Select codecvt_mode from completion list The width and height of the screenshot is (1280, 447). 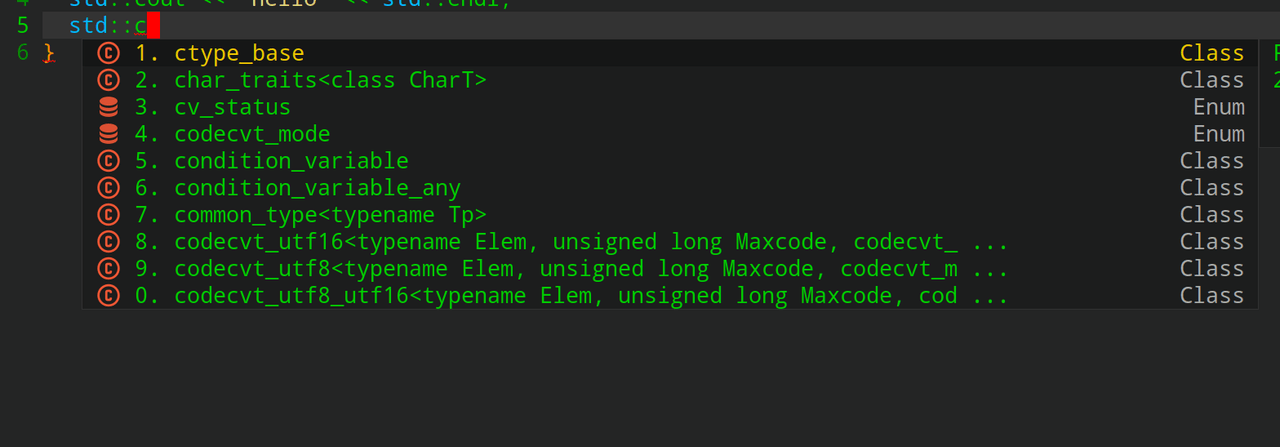[670, 134]
